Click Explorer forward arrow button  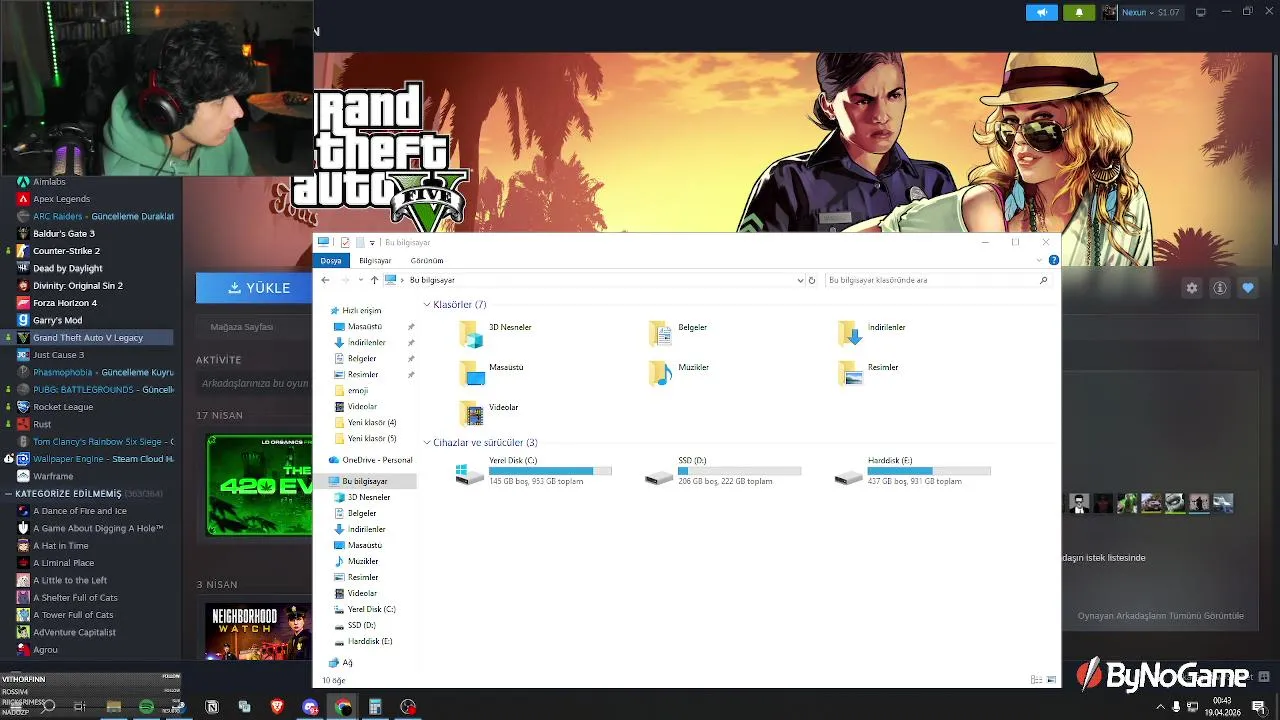[344, 280]
